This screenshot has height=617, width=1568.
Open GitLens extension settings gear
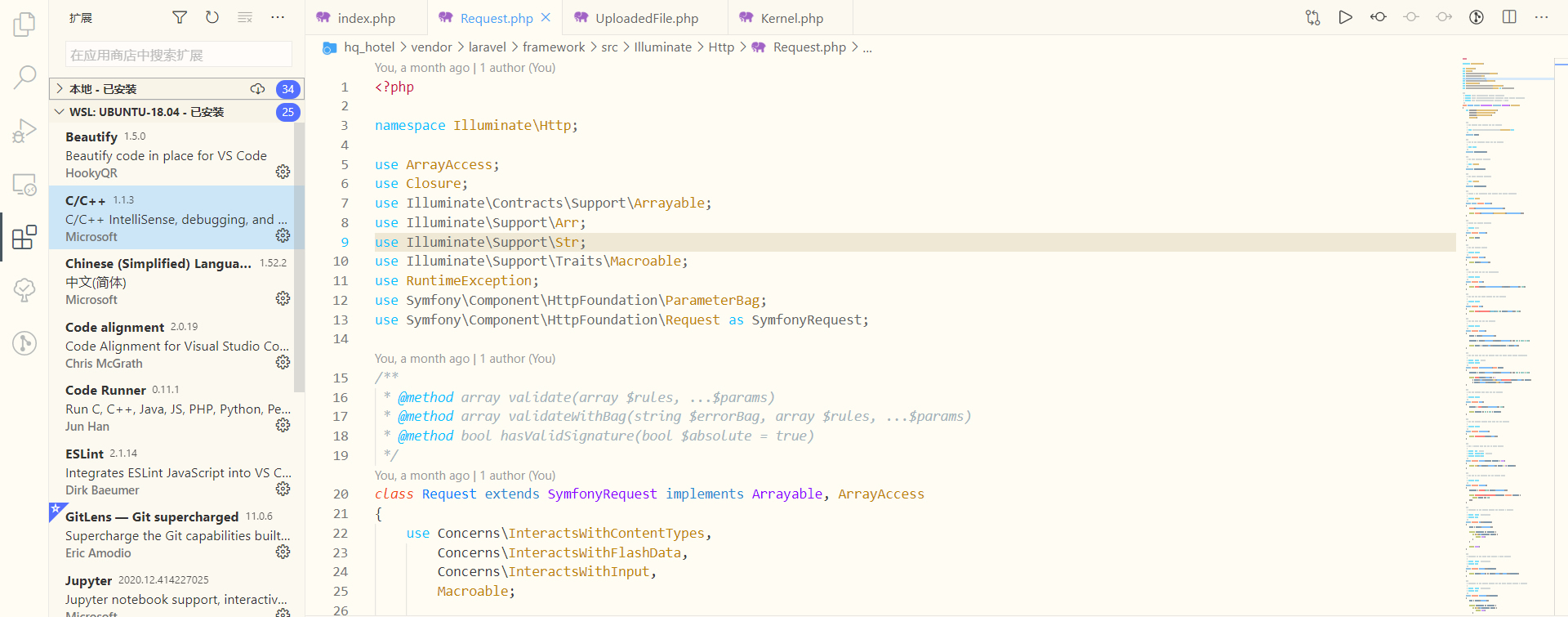283,552
